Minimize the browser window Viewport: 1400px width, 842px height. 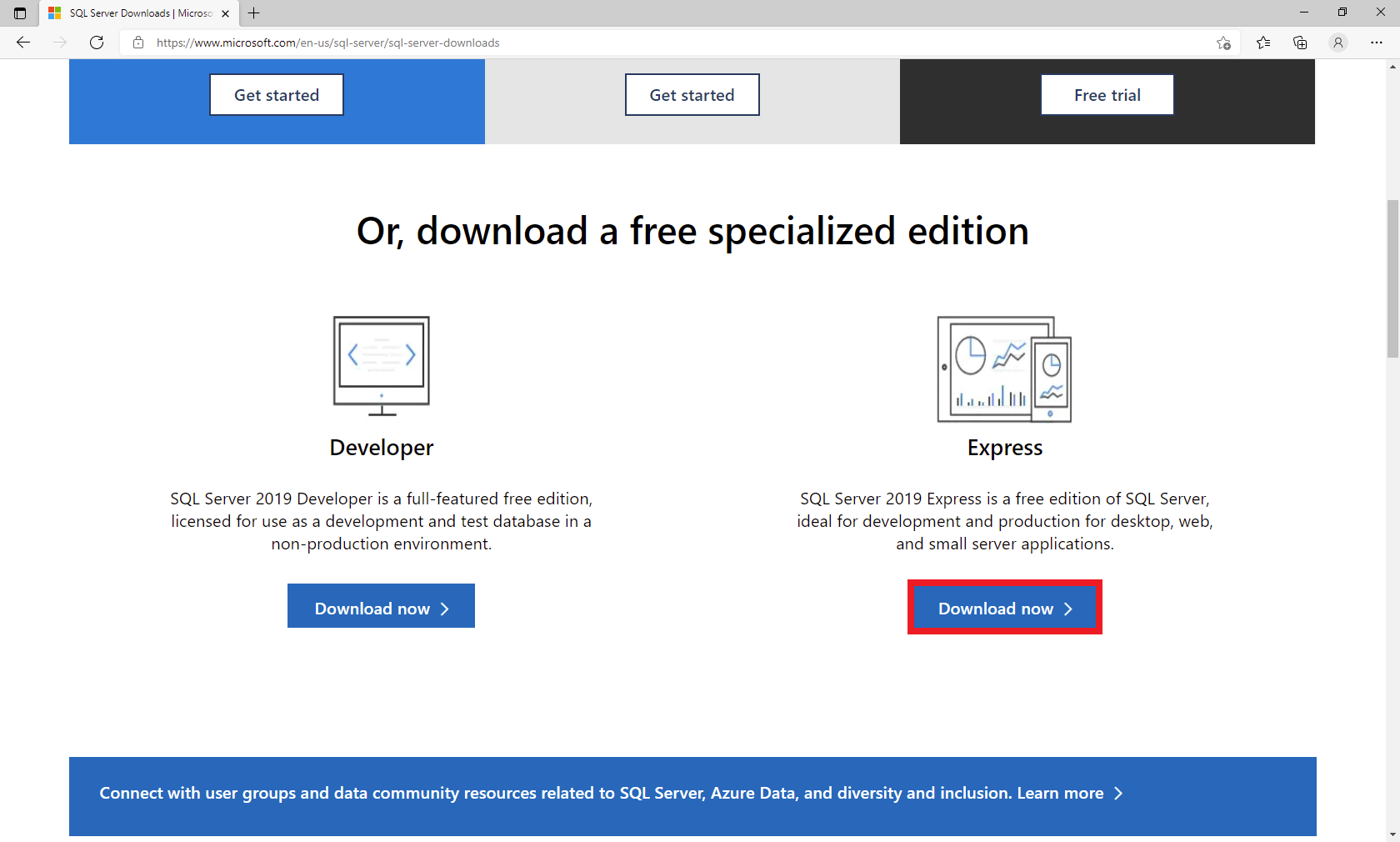(1304, 13)
